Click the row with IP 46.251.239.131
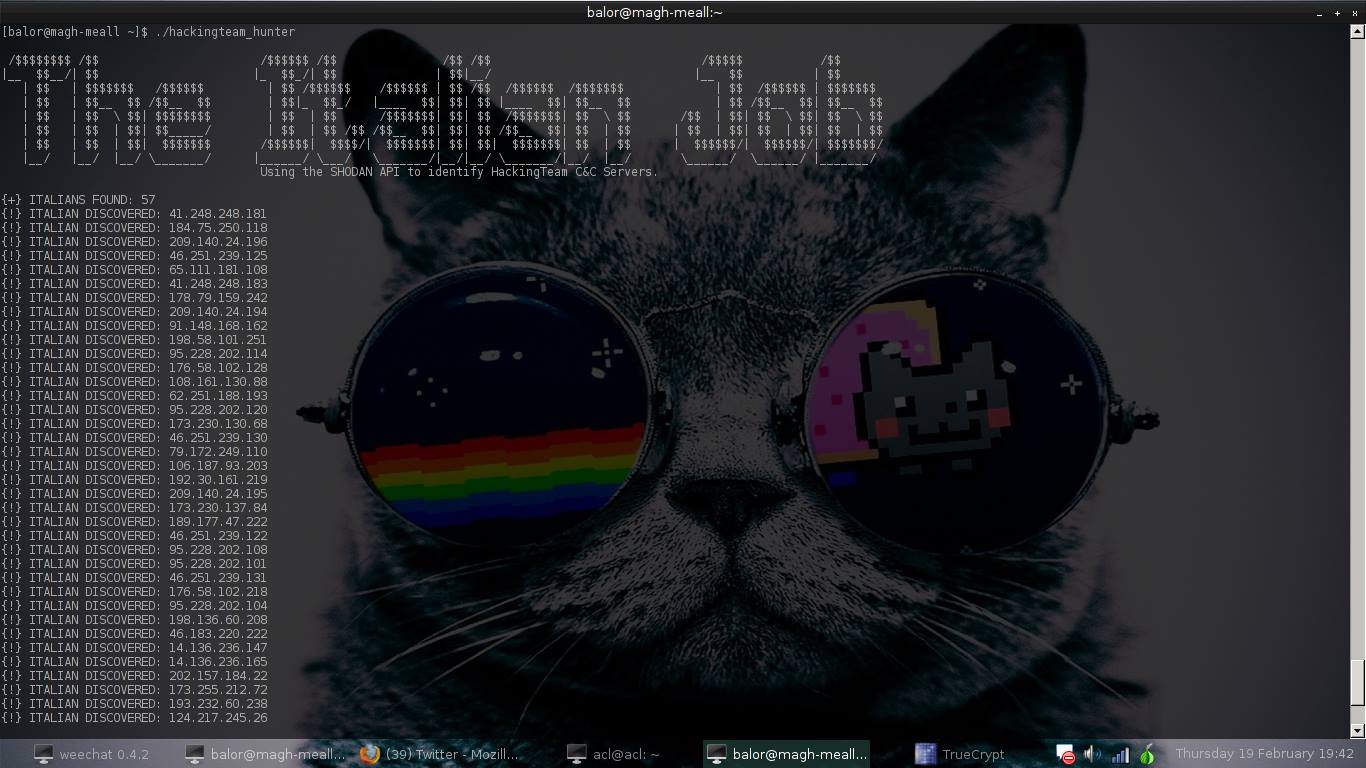Screen dimensions: 1366x768 tap(134, 578)
